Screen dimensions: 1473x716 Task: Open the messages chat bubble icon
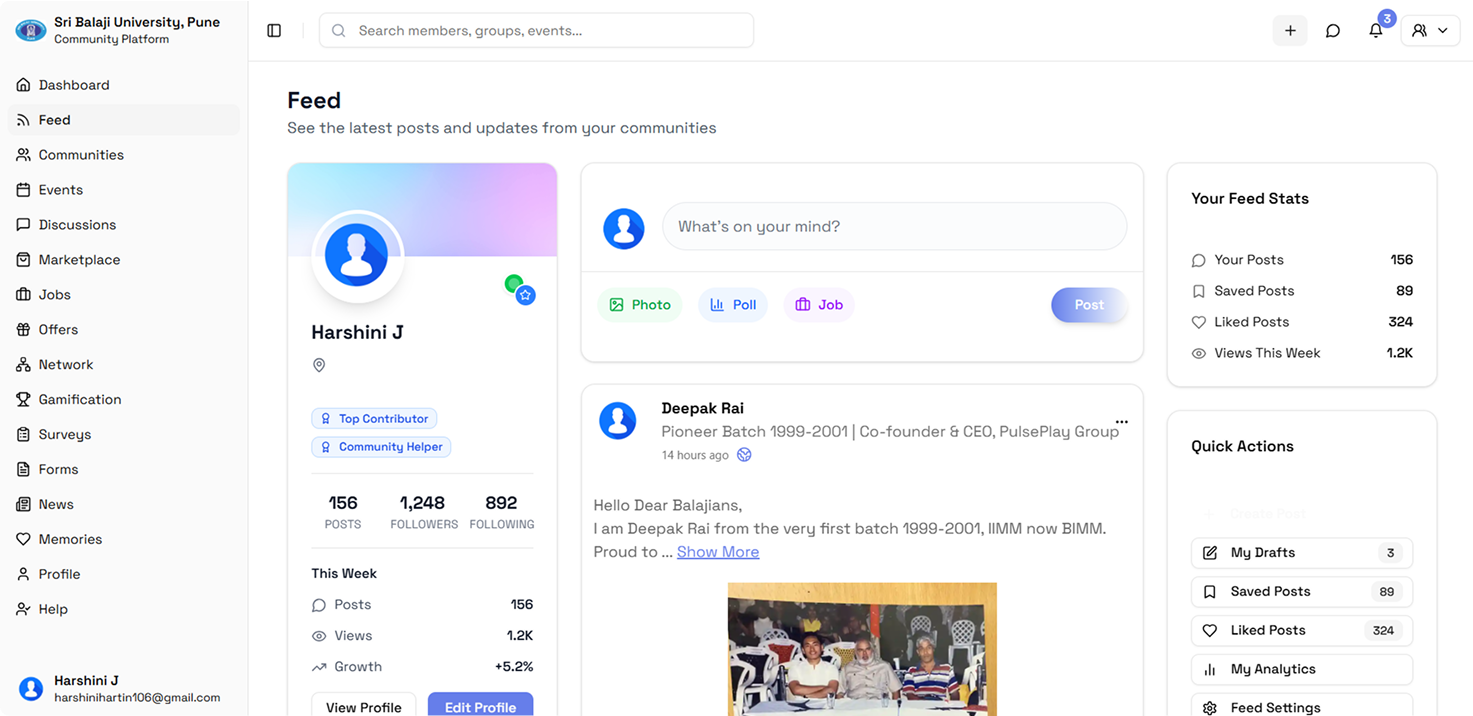point(1333,31)
